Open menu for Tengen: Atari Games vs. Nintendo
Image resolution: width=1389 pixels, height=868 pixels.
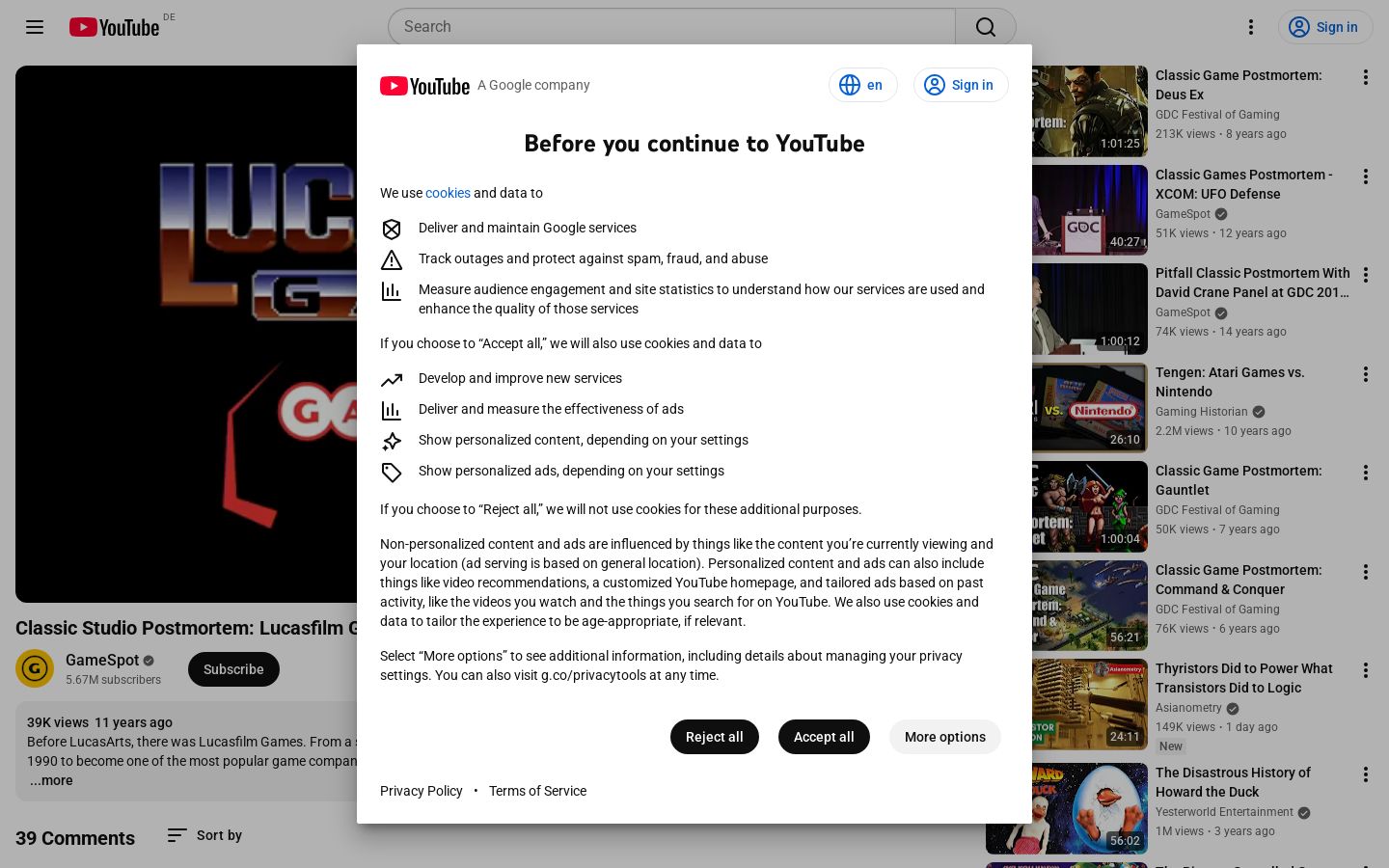click(1366, 374)
